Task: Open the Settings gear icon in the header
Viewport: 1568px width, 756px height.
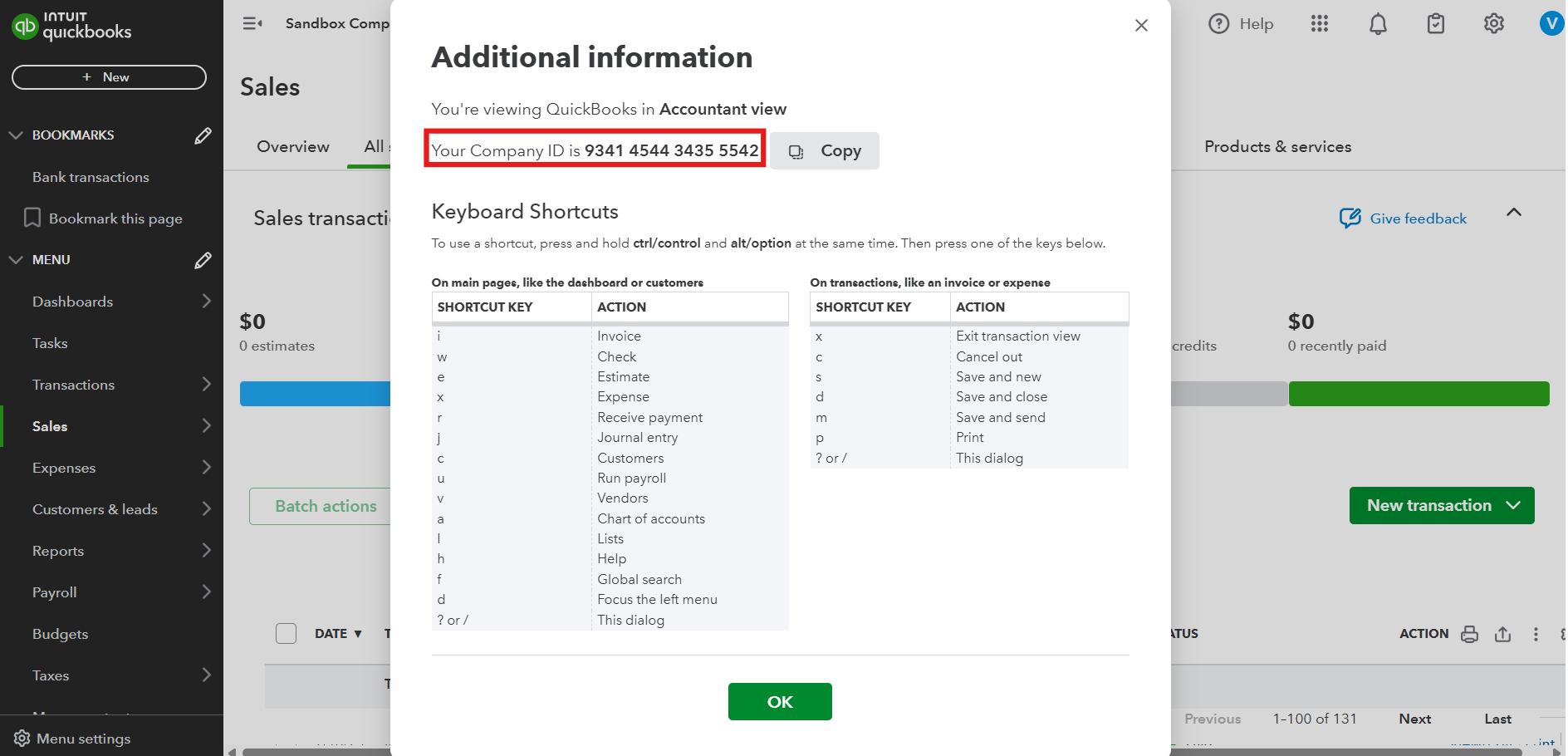Action: (x=1494, y=24)
